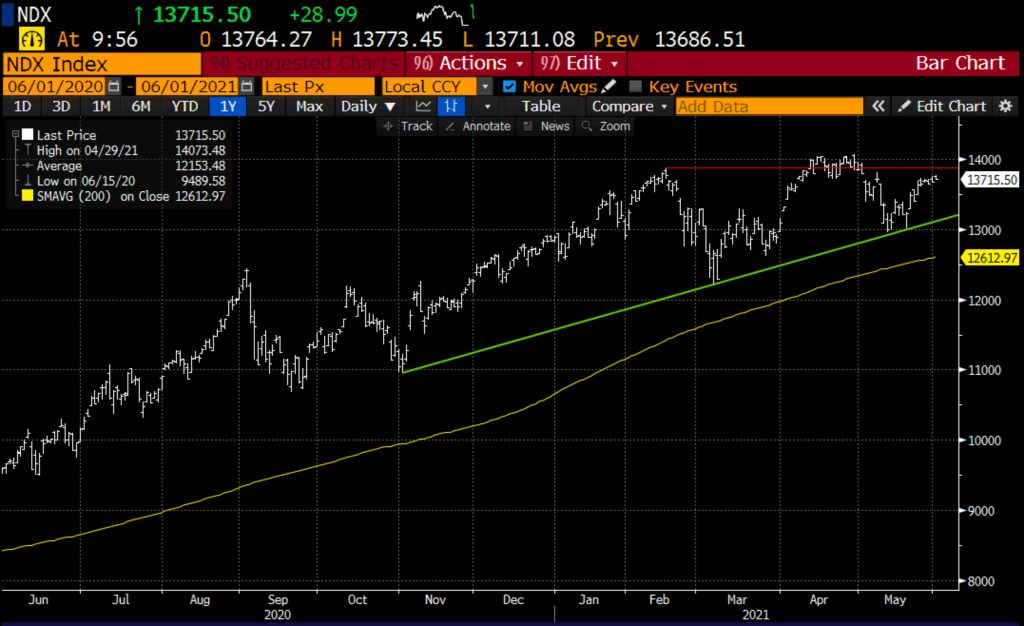1024x626 pixels.
Task: Open the Daily periodicity dropdown
Action: tap(368, 106)
